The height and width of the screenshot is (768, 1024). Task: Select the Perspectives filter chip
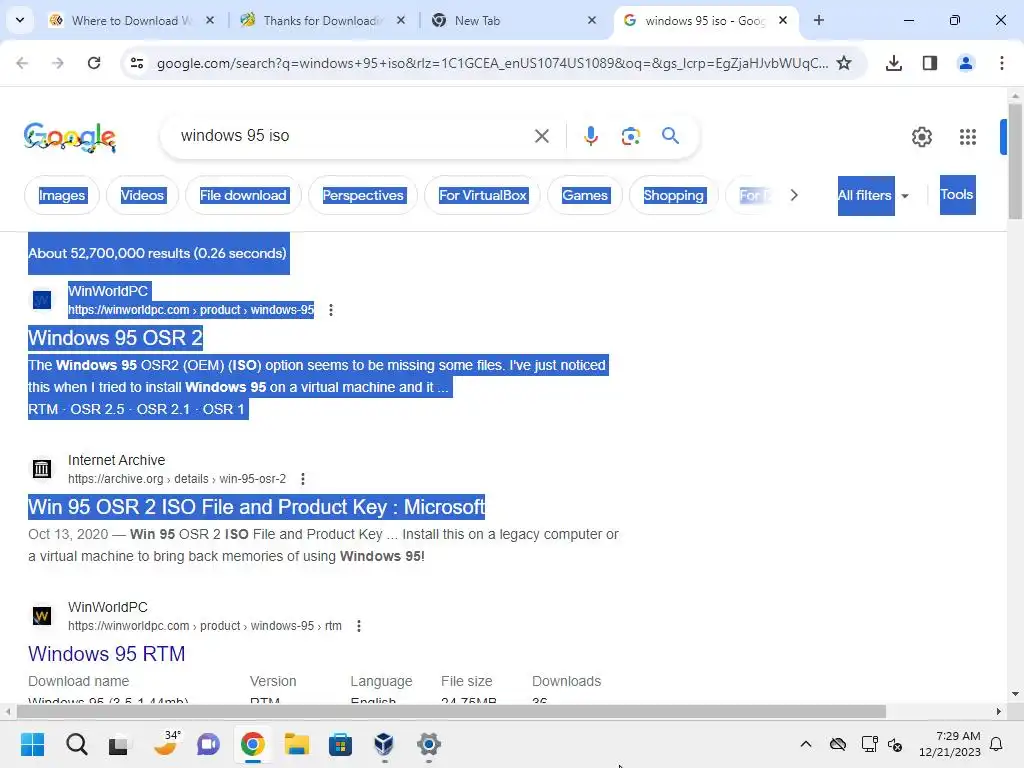tap(363, 195)
